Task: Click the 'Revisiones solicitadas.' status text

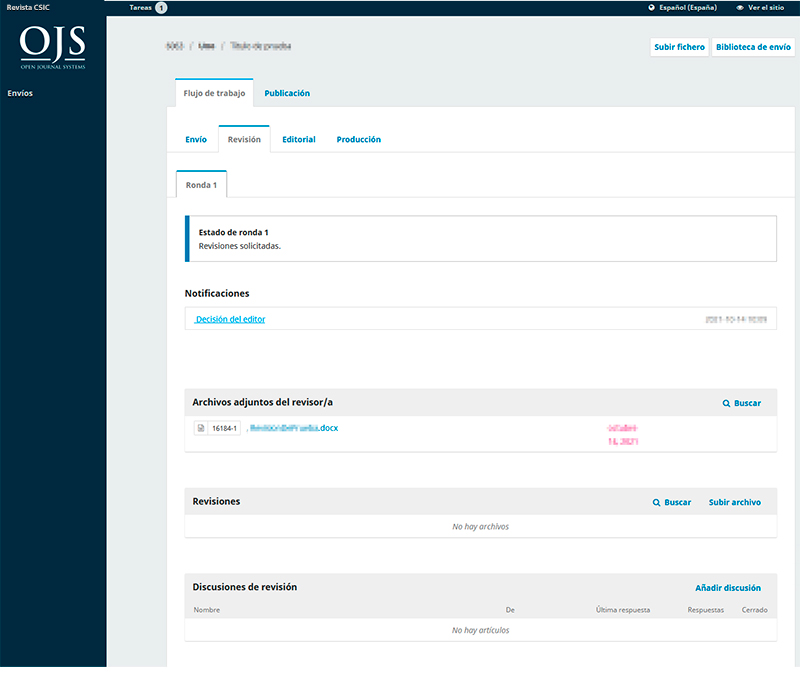Action: (x=239, y=246)
